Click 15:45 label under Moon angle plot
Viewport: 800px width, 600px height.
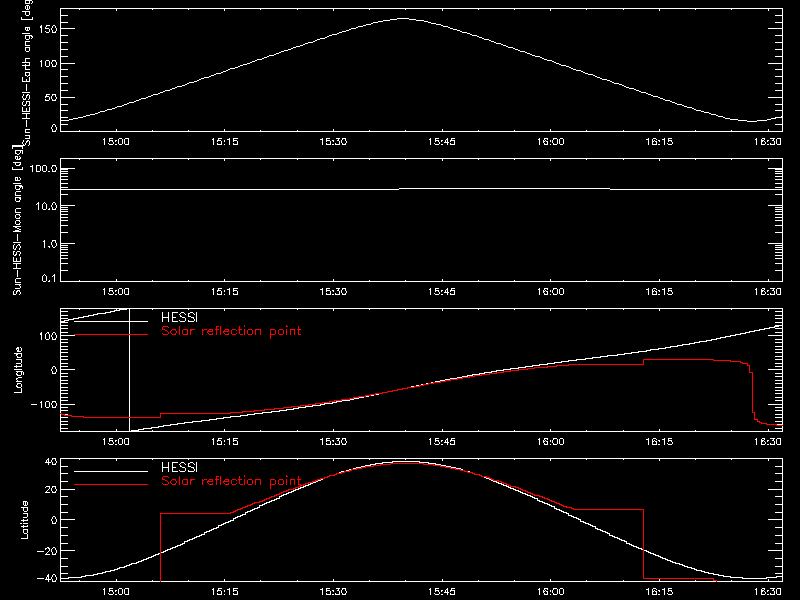click(442, 292)
